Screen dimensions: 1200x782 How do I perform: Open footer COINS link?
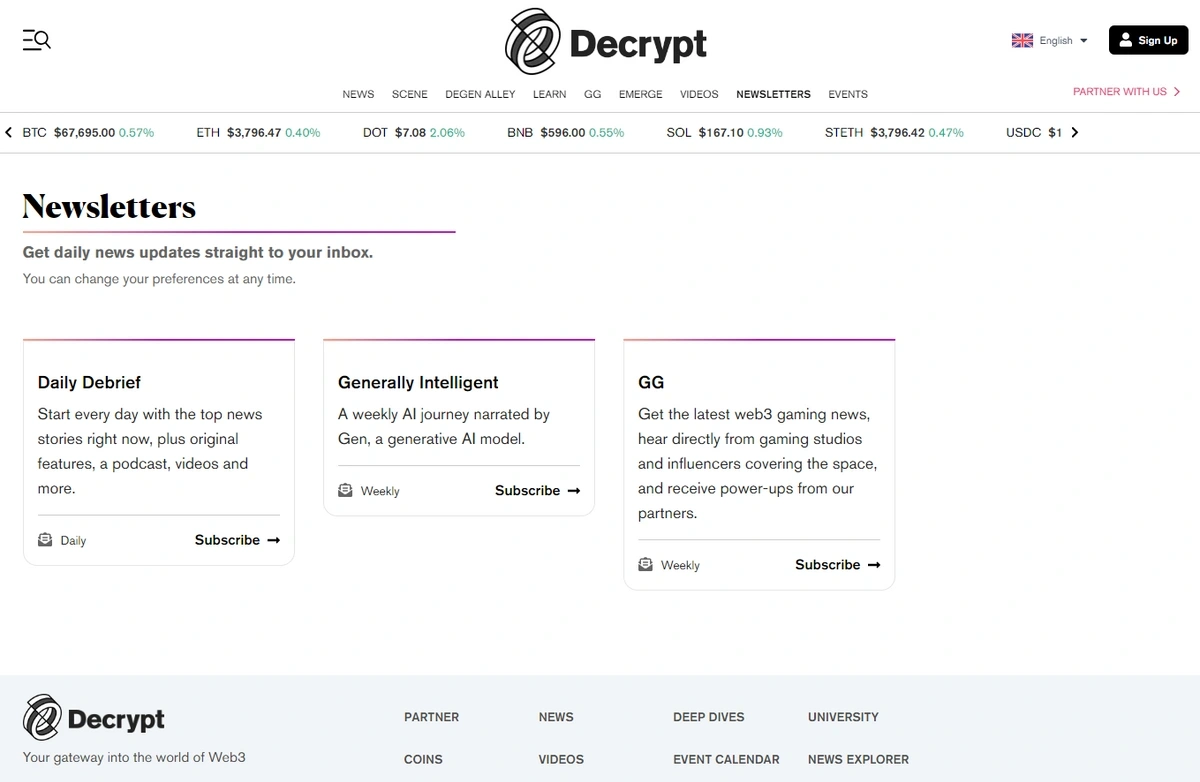click(423, 759)
